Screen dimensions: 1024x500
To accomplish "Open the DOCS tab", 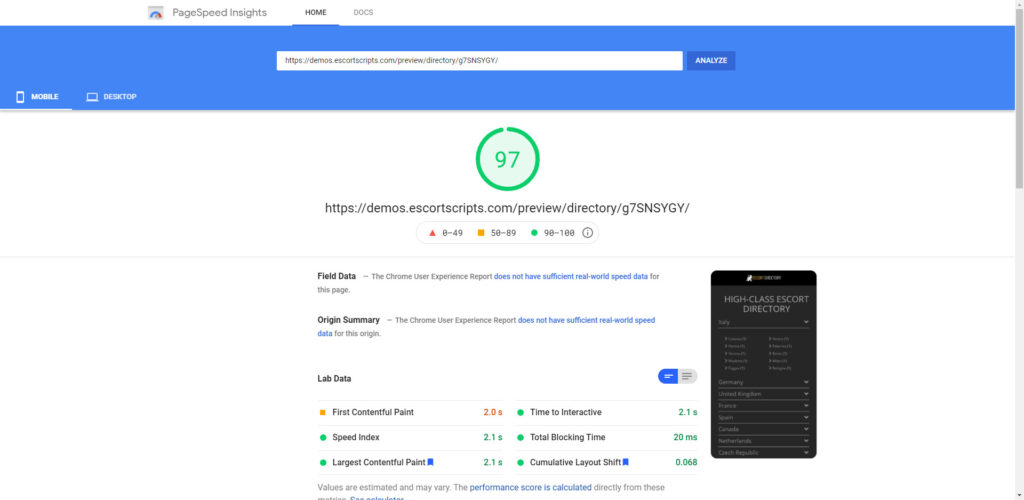I will [363, 12].
